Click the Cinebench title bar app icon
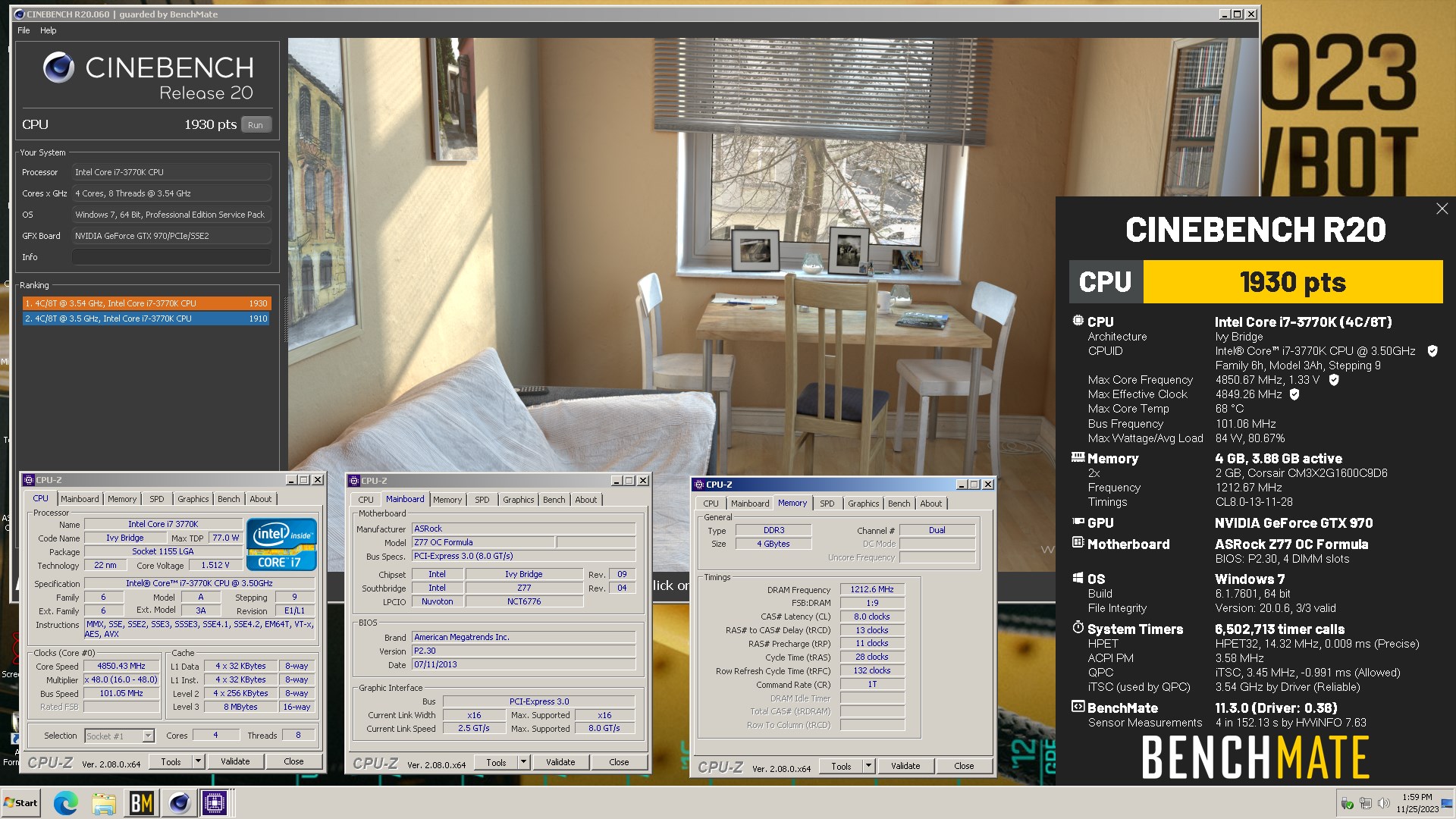 (x=20, y=14)
